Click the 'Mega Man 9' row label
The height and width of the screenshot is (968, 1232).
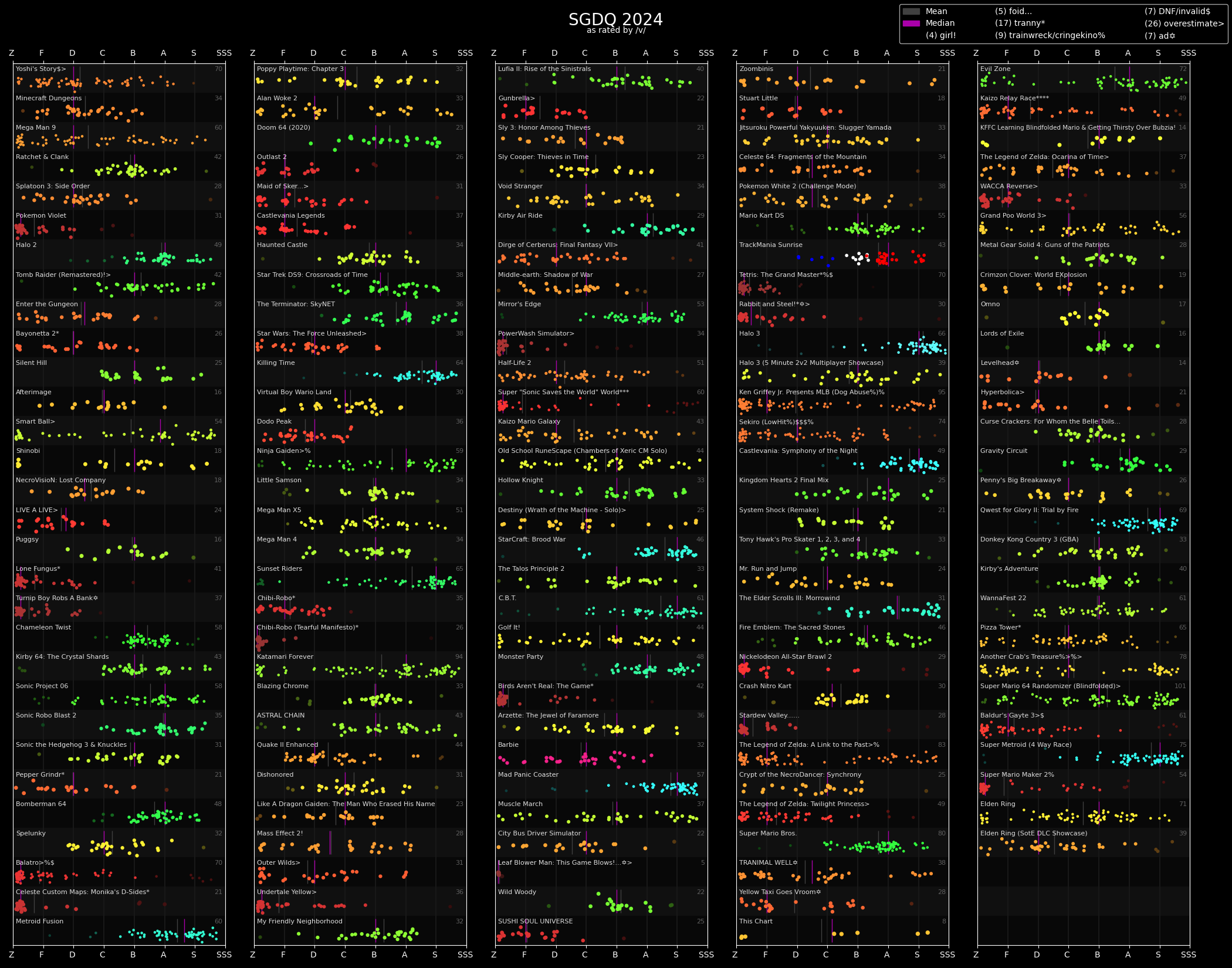pos(36,127)
